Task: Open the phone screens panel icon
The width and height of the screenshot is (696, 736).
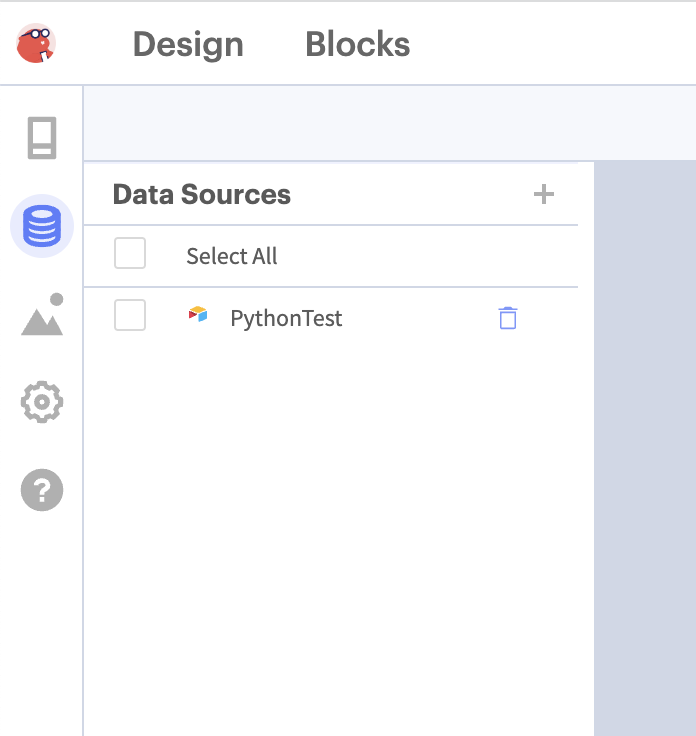Action: pos(42,138)
